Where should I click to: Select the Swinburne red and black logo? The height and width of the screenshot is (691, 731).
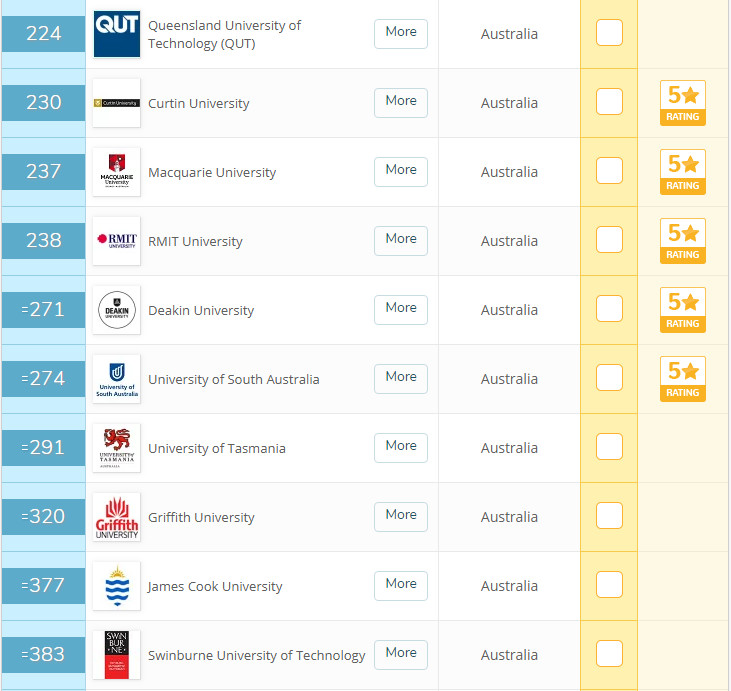(117, 655)
